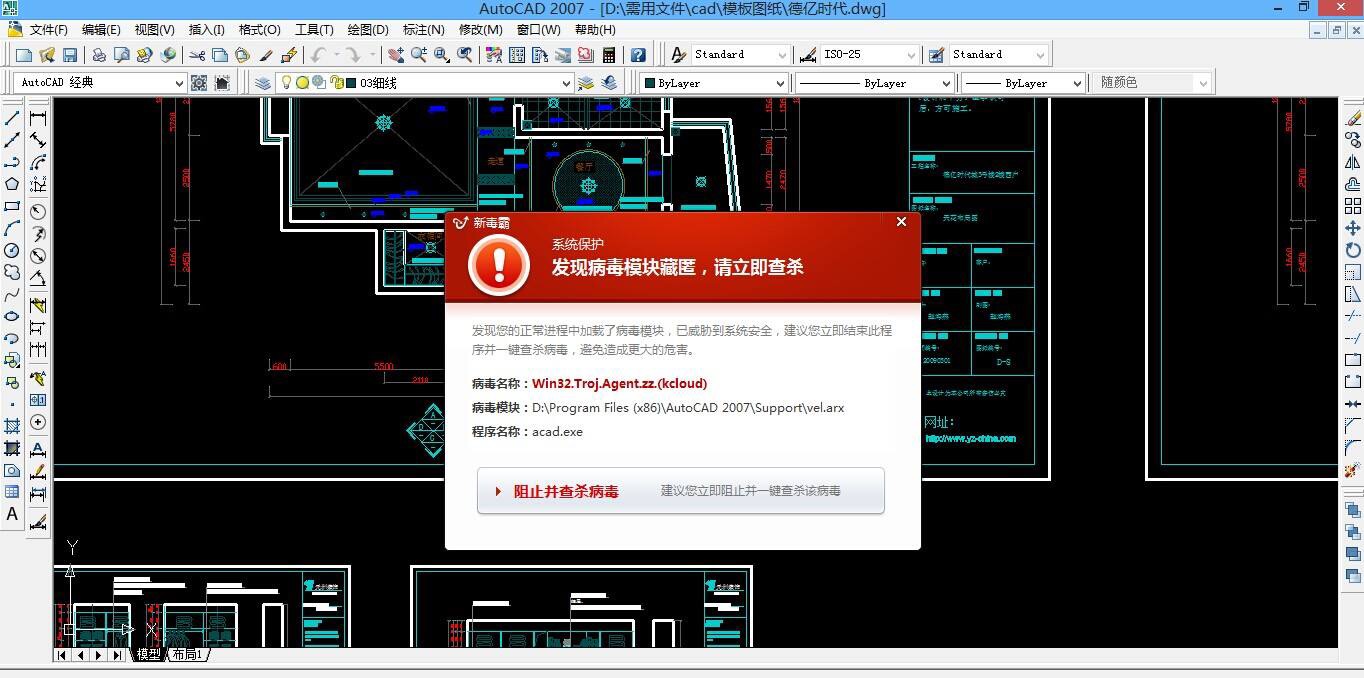Image resolution: width=1364 pixels, height=678 pixels.
Task: Click the layer color swatch next to 03细线
Action: (x=349, y=82)
